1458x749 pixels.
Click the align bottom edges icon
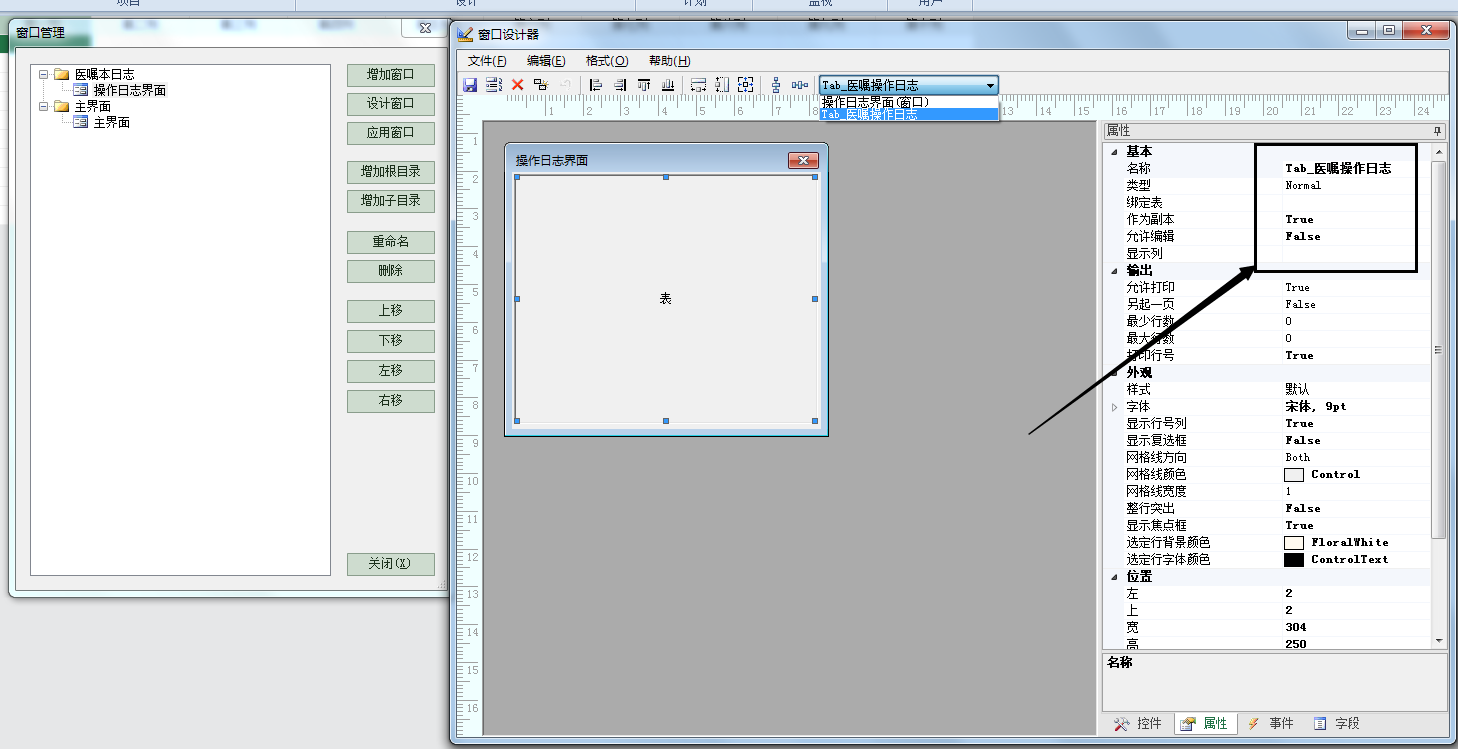pos(667,85)
